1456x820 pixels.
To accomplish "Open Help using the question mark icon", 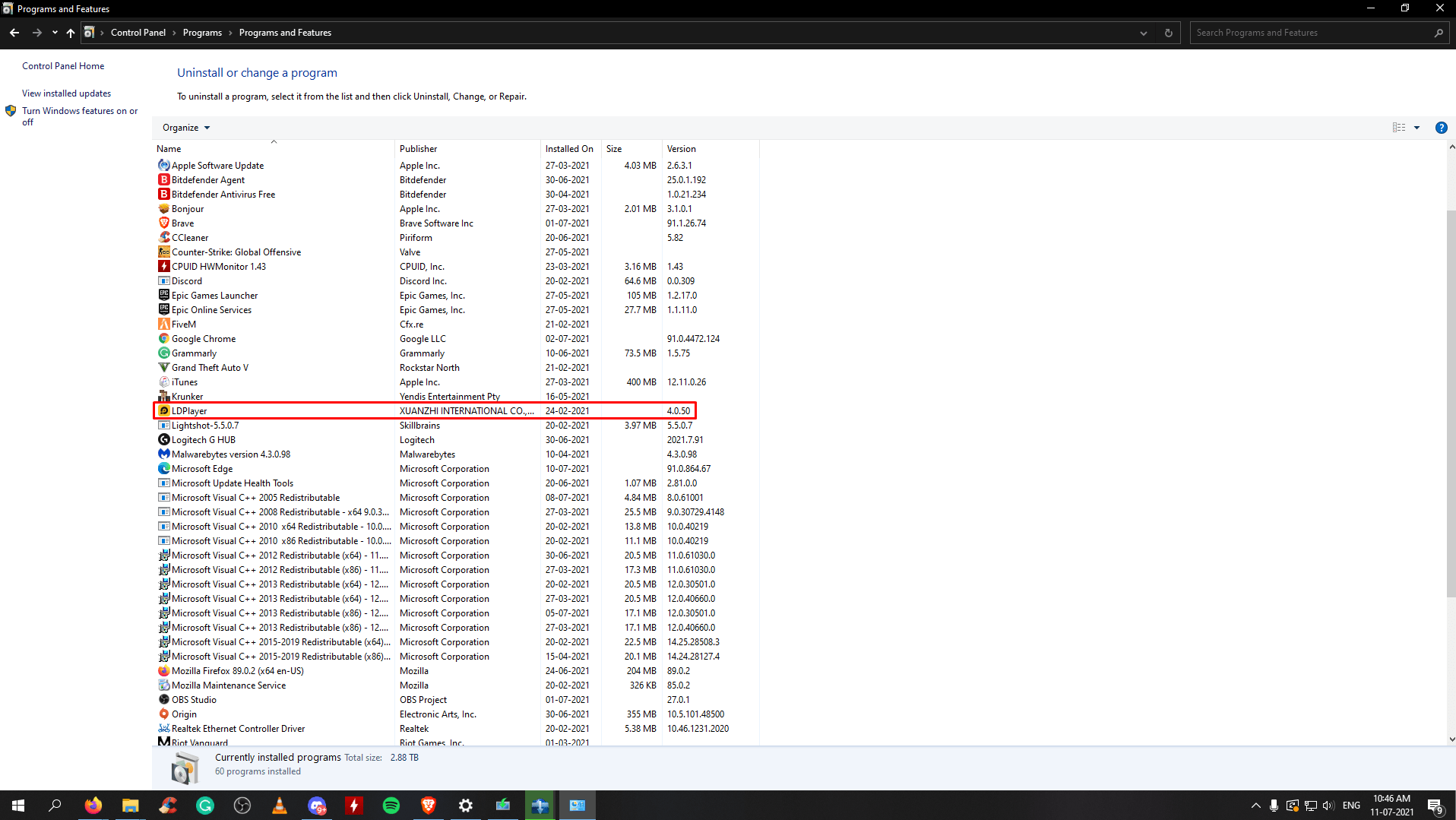I will coord(1441,128).
